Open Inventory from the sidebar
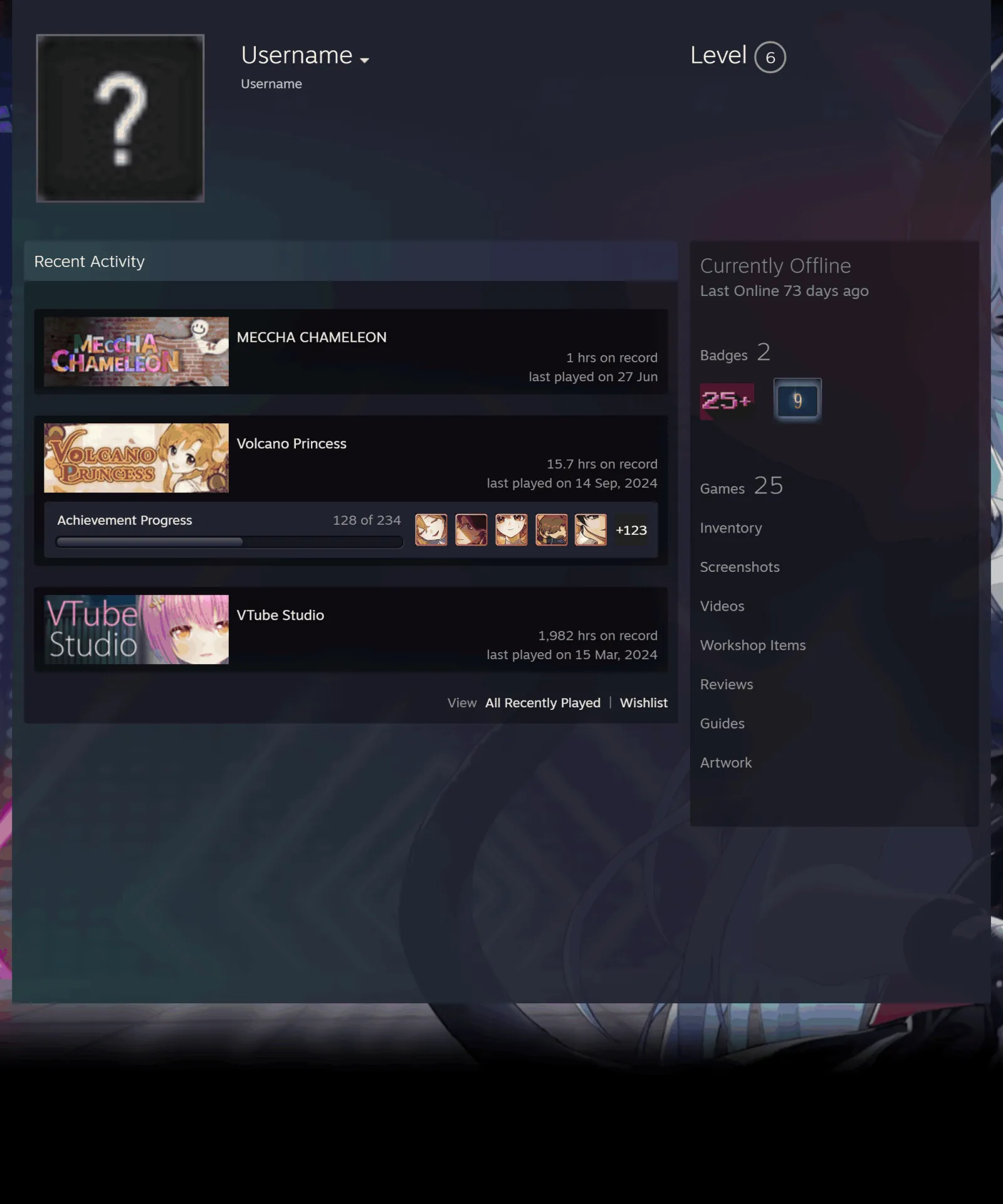The width and height of the screenshot is (1003, 1204). click(x=731, y=528)
